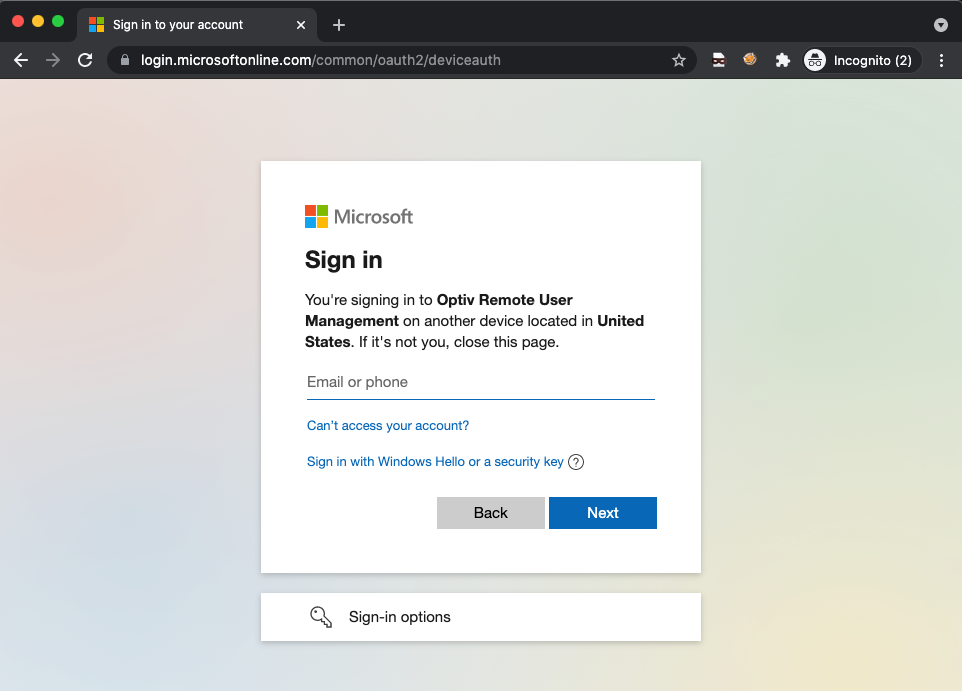
Task: Open Chrome three-dot menu
Action: coord(941,60)
